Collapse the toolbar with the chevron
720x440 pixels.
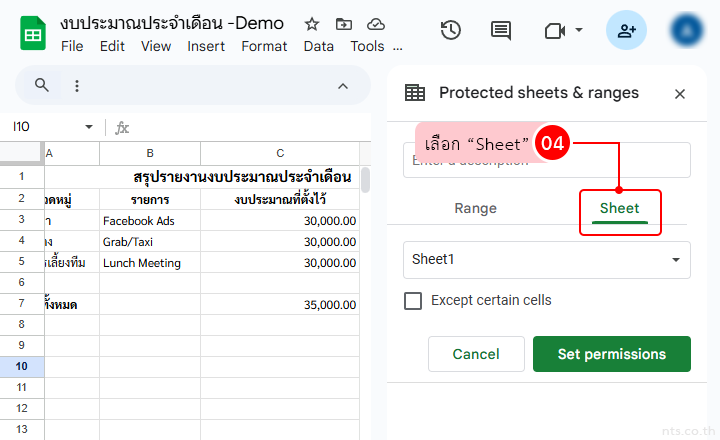click(343, 86)
